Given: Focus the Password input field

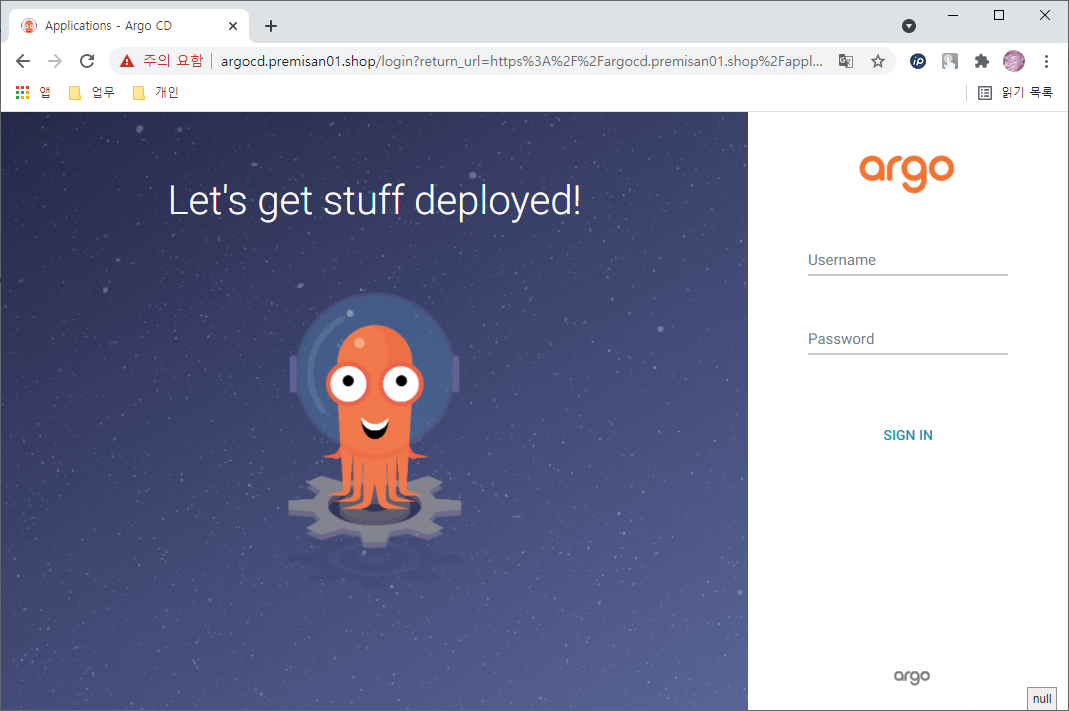Looking at the screenshot, I should [907, 339].
